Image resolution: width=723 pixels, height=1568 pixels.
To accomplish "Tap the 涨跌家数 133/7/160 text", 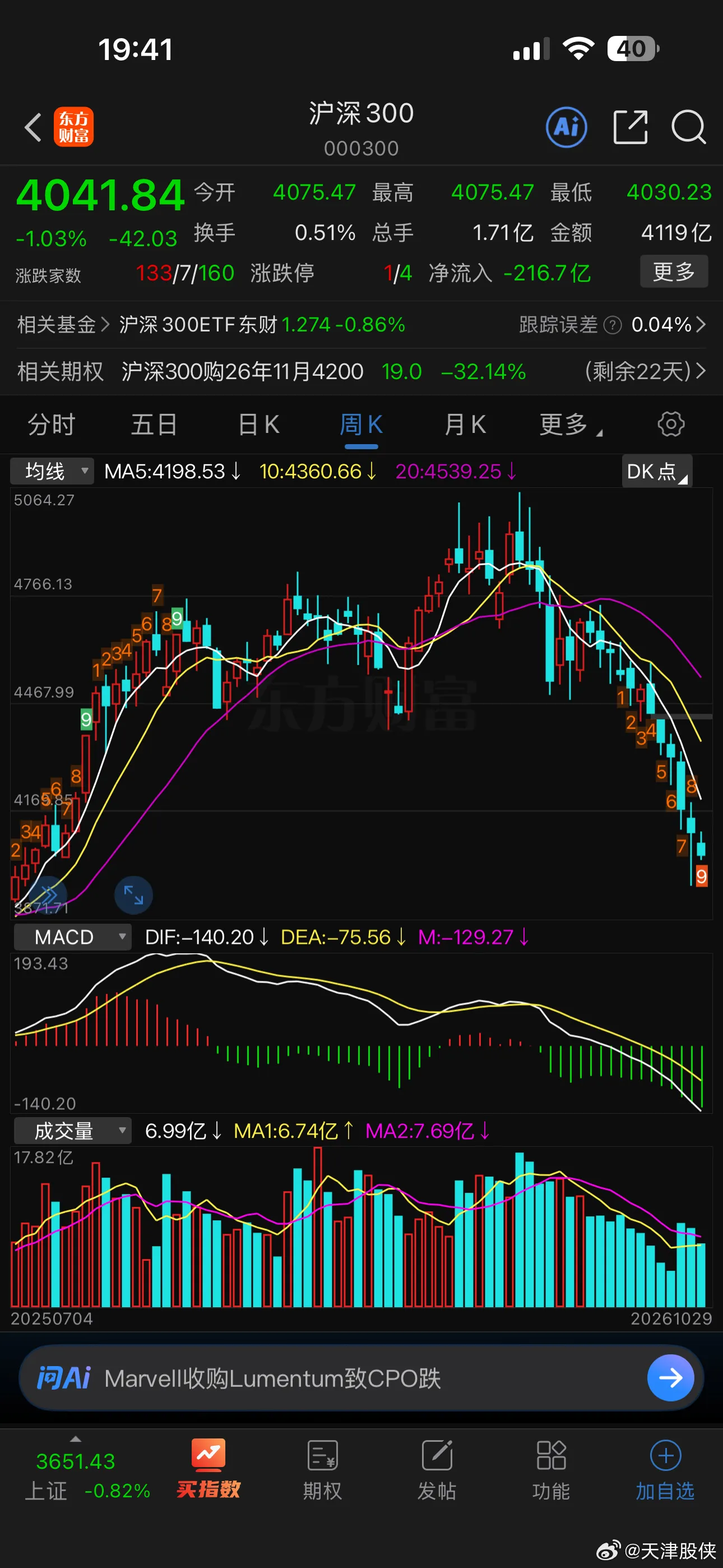I will [x=125, y=274].
